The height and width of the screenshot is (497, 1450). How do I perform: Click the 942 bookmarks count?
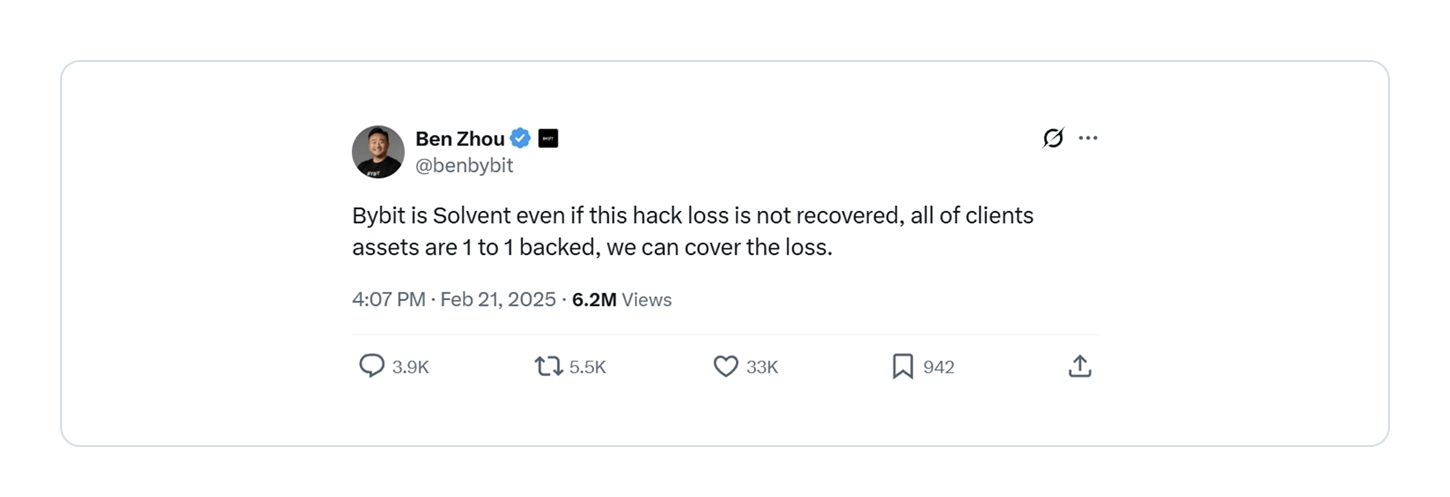click(x=938, y=367)
